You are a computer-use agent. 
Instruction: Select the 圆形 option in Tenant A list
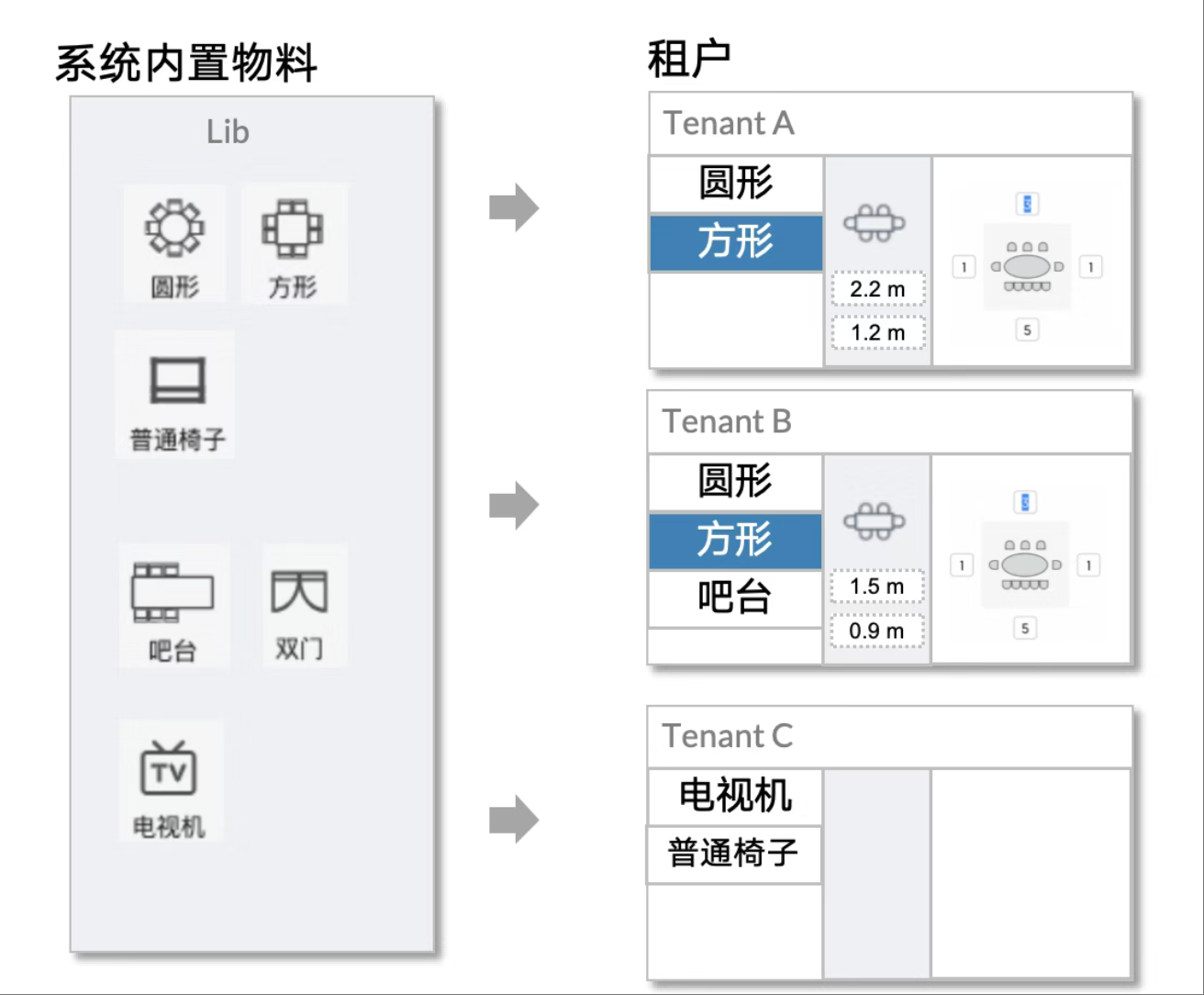pyautogui.click(x=735, y=184)
